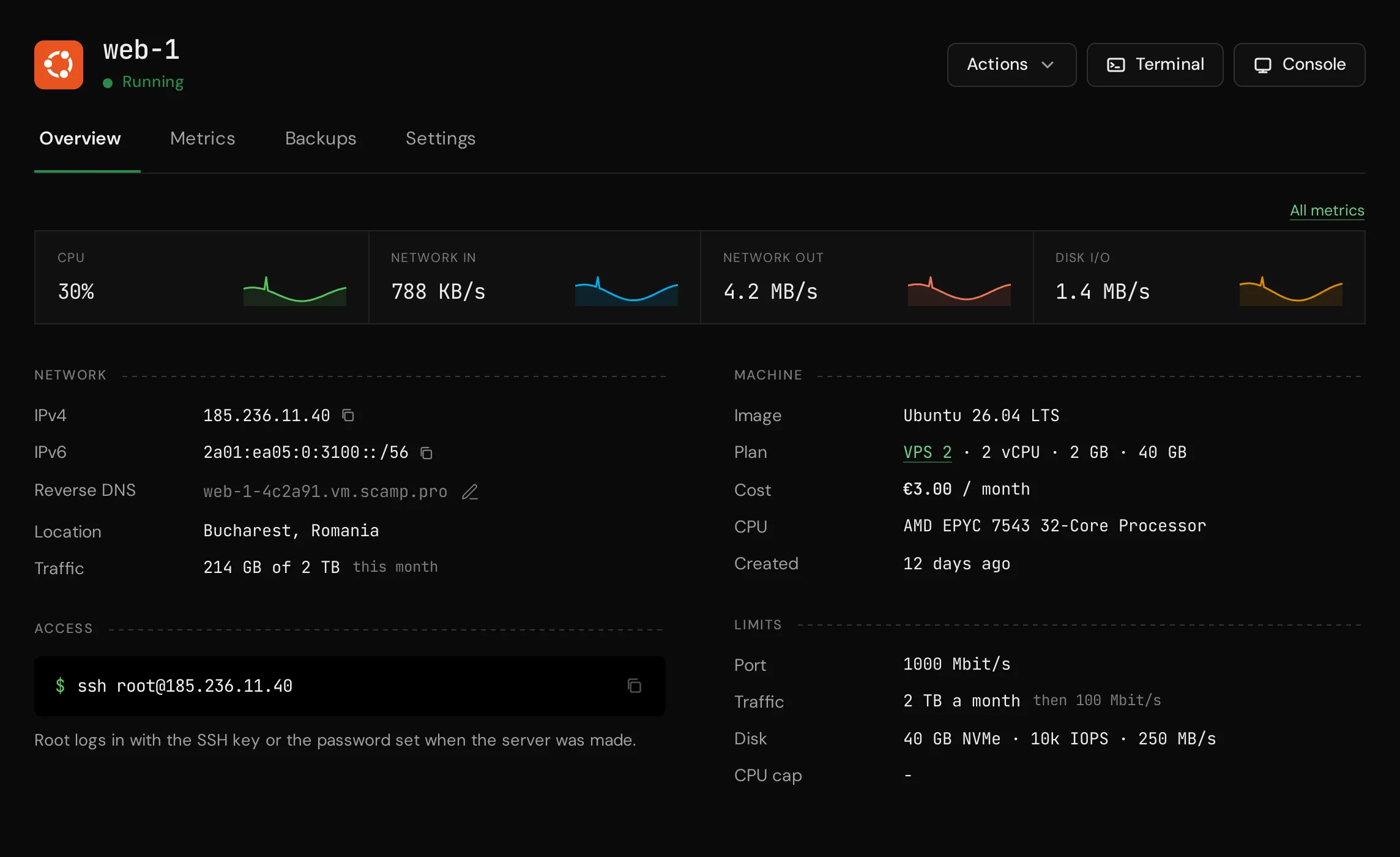The width and height of the screenshot is (1400, 857).
Task: Switch to the Metrics tab
Action: coord(203,138)
